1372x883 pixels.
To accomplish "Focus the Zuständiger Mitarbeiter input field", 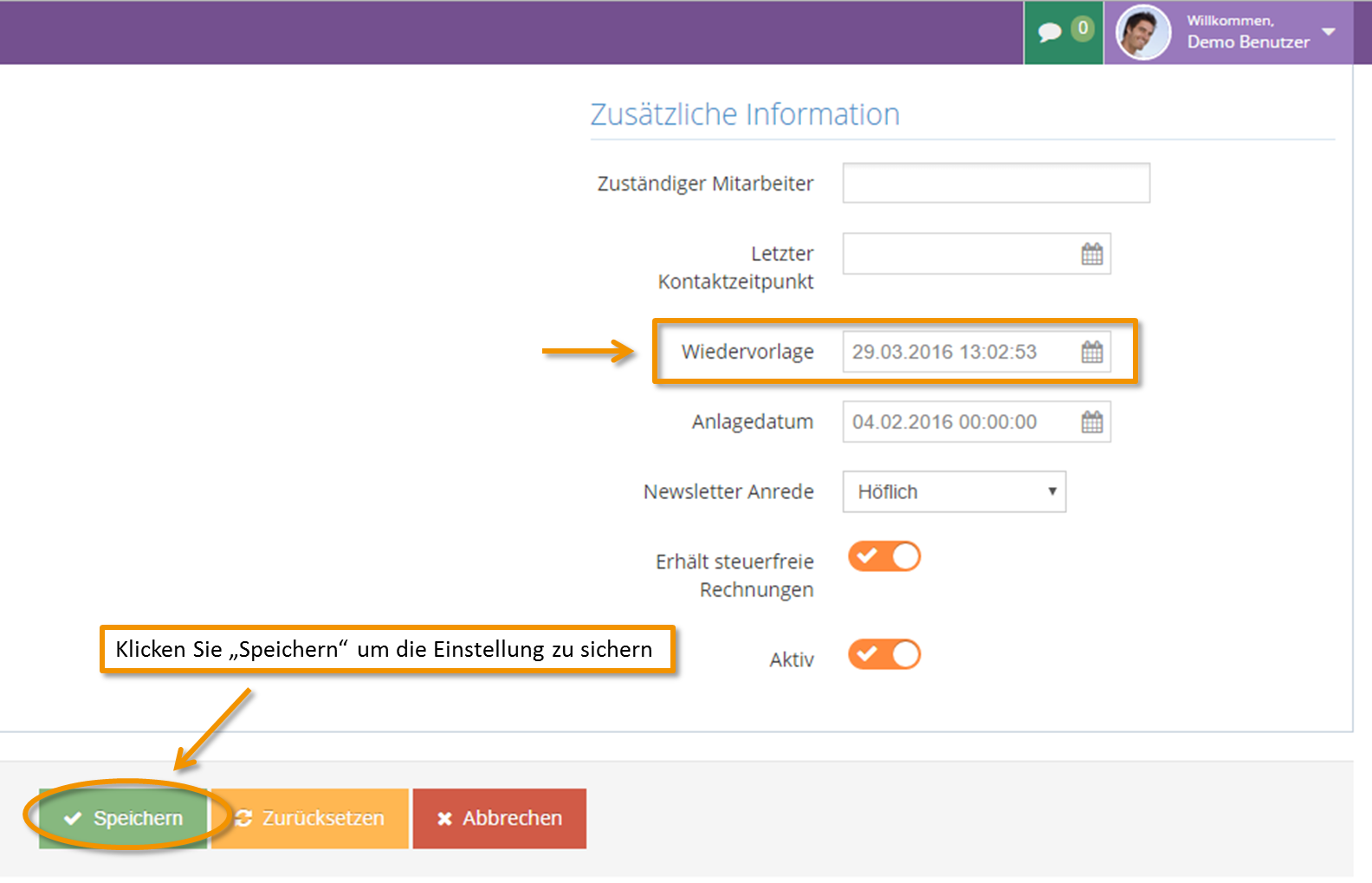I will [x=996, y=183].
